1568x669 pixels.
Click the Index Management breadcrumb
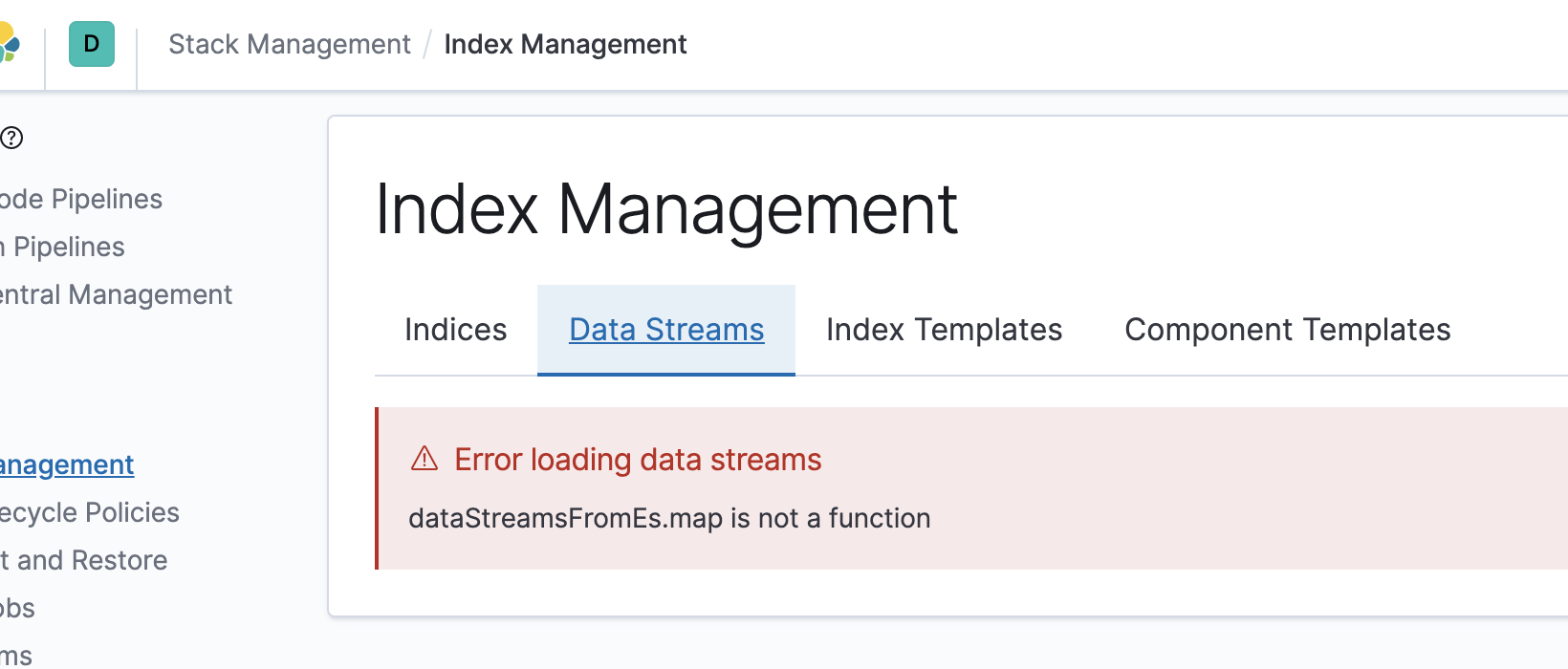(565, 44)
